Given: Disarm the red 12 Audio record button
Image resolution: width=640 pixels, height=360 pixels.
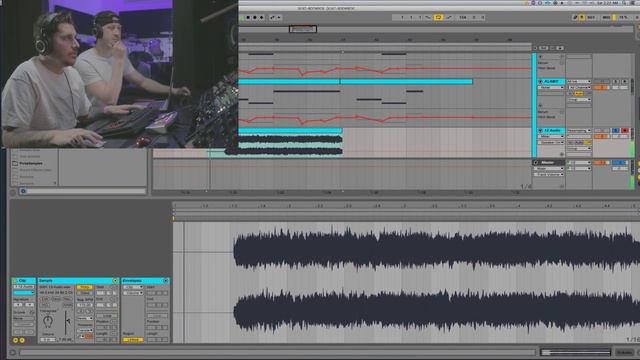Looking at the screenshot, I should (624, 130).
